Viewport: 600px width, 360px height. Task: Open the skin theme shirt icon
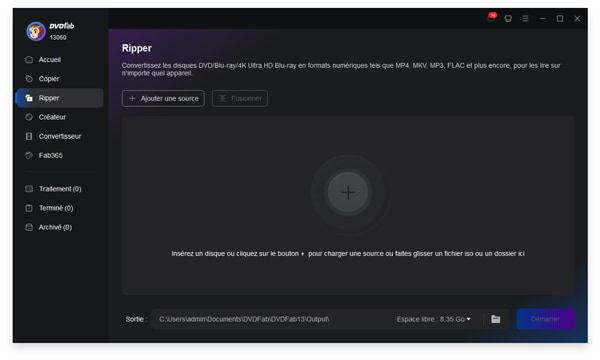click(508, 18)
